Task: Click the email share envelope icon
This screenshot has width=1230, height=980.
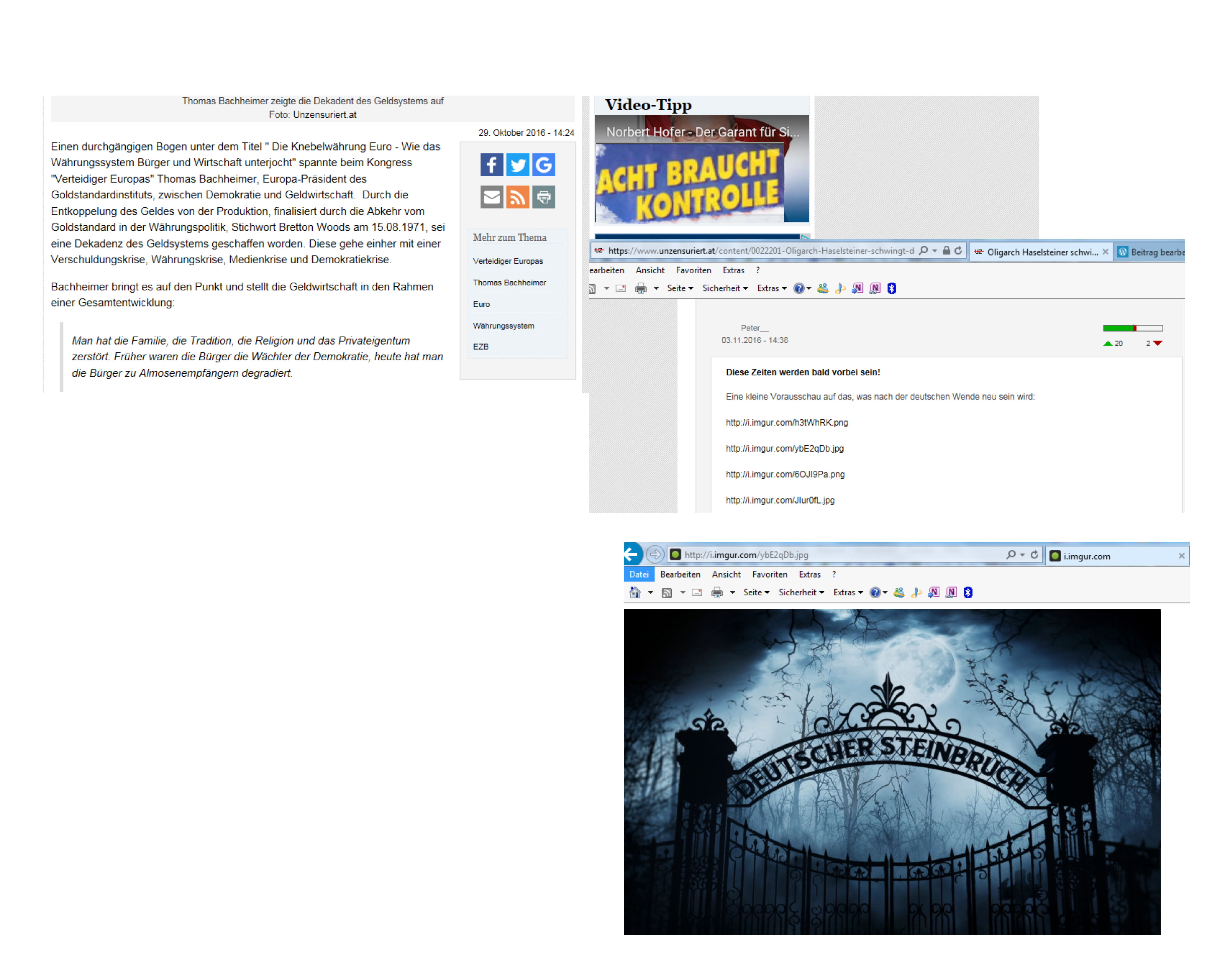Action: 491,197
